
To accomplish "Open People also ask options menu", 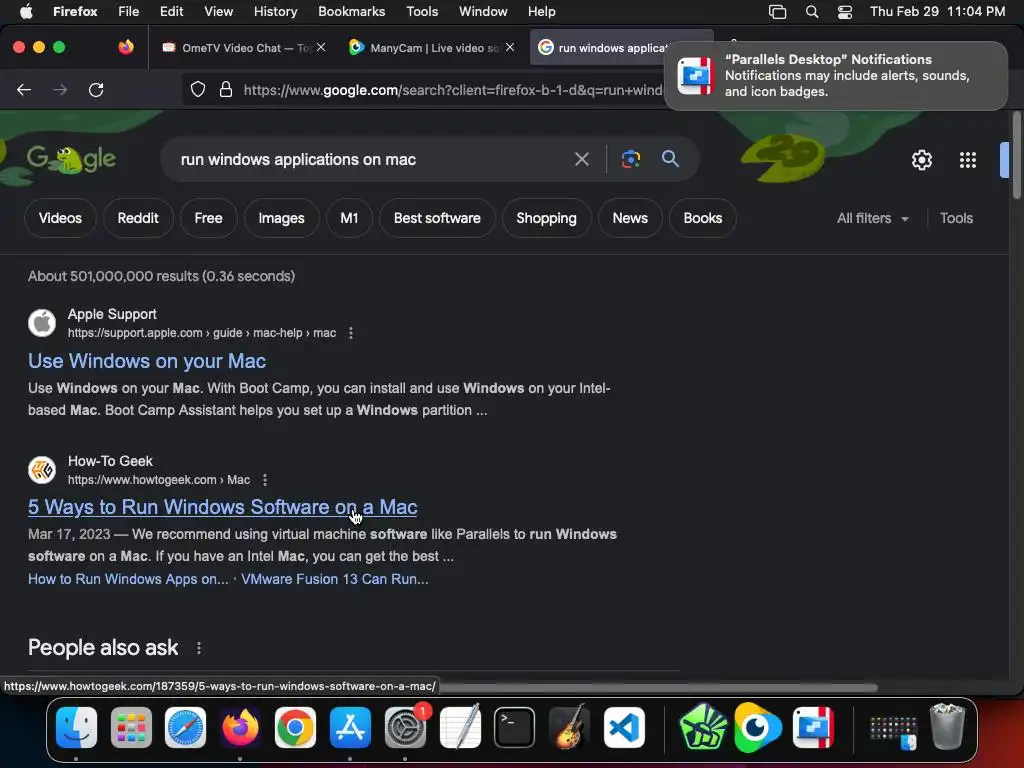I will click(x=199, y=648).
